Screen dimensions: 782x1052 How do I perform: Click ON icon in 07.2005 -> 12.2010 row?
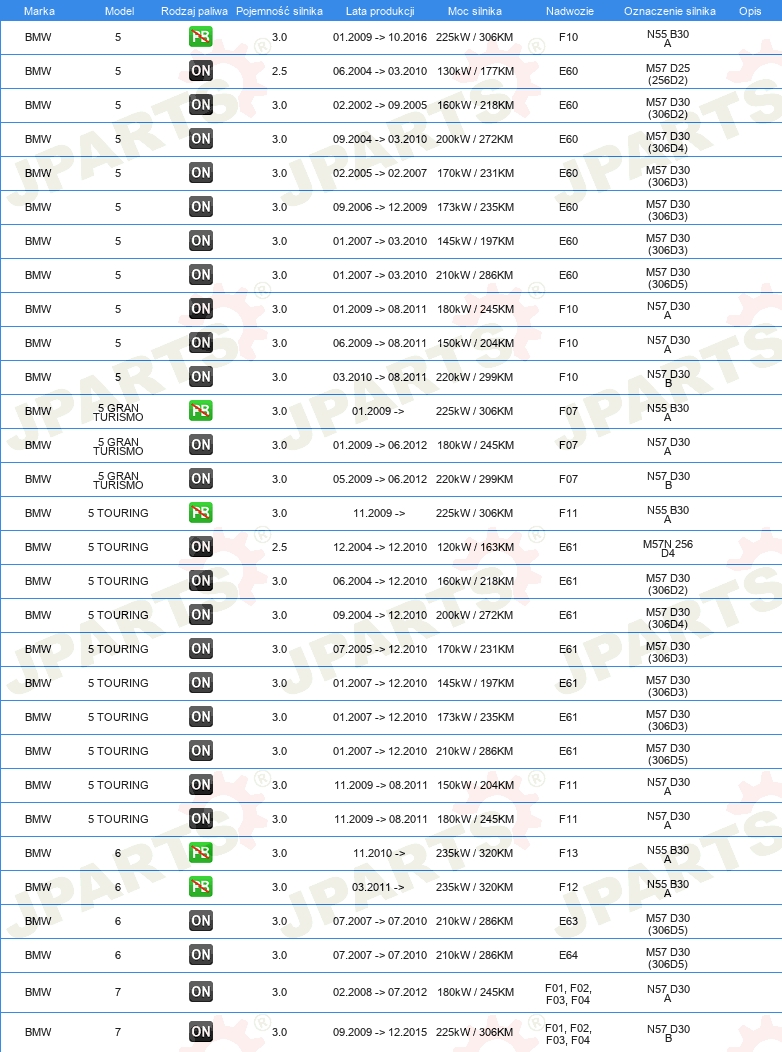point(201,649)
